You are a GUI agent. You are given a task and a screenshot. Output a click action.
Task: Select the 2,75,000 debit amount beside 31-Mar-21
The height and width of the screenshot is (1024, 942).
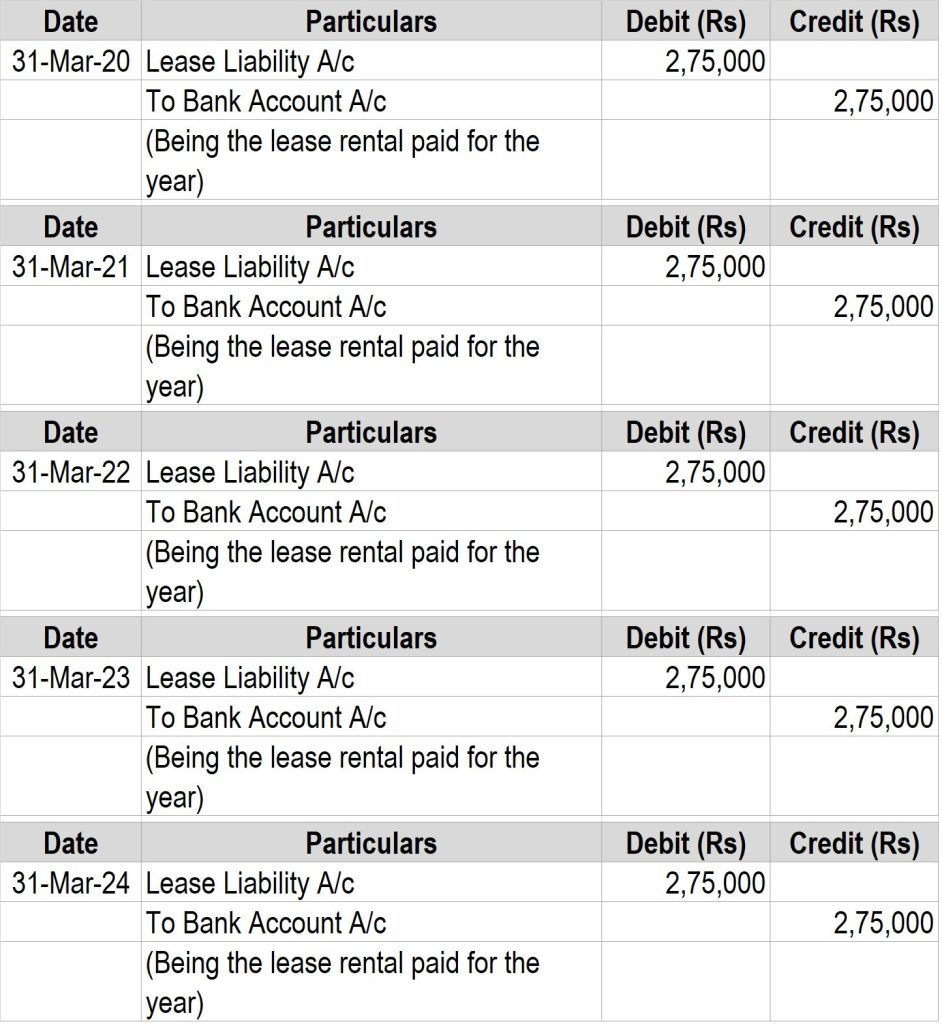click(x=715, y=267)
